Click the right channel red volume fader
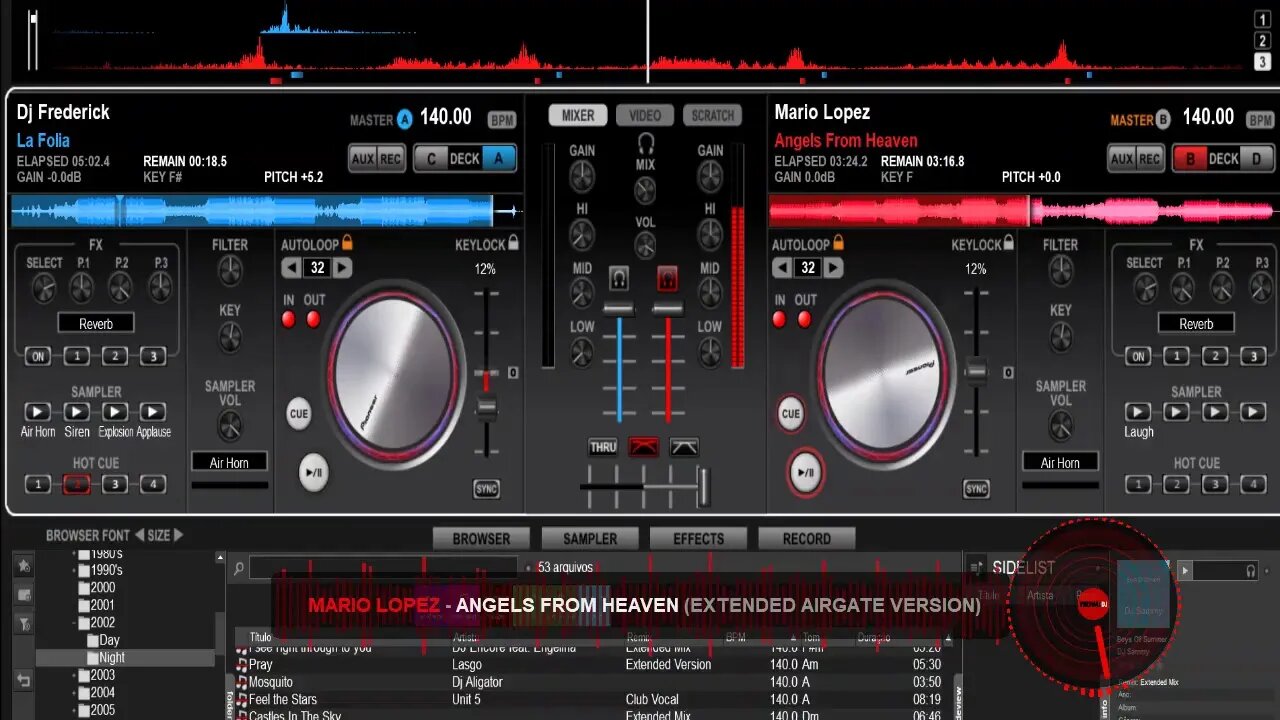 (667, 308)
